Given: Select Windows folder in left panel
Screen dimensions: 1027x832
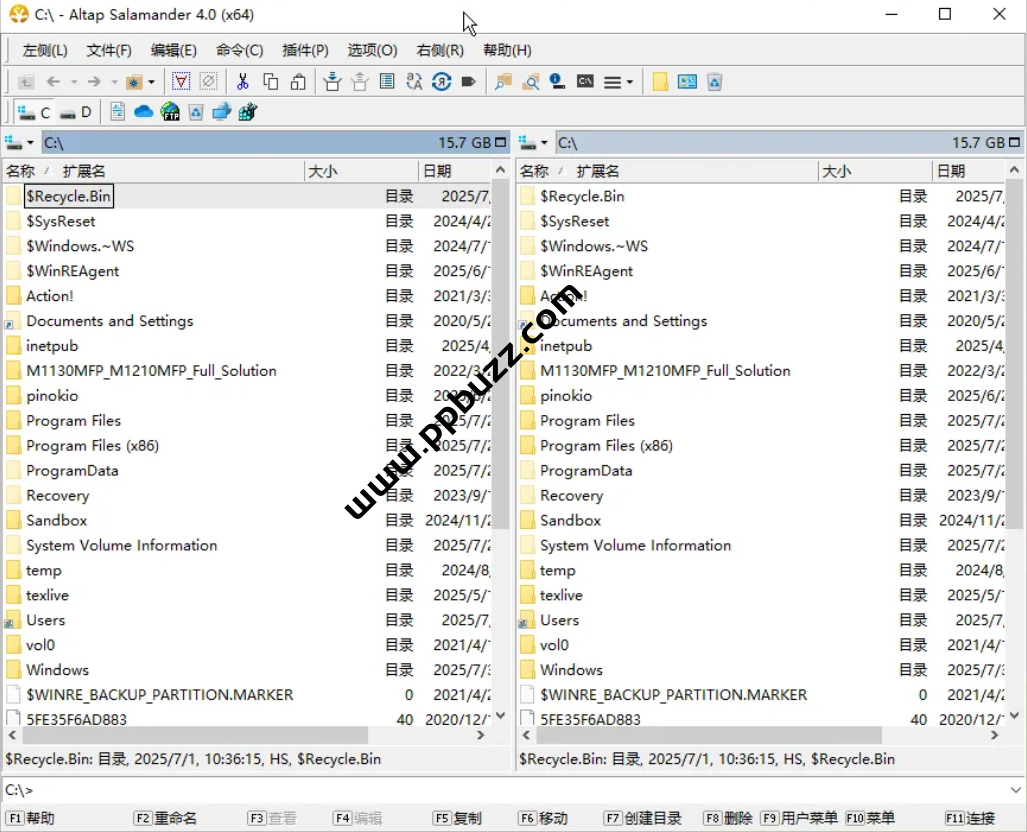Looking at the screenshot, I should (x=58, y=670).
